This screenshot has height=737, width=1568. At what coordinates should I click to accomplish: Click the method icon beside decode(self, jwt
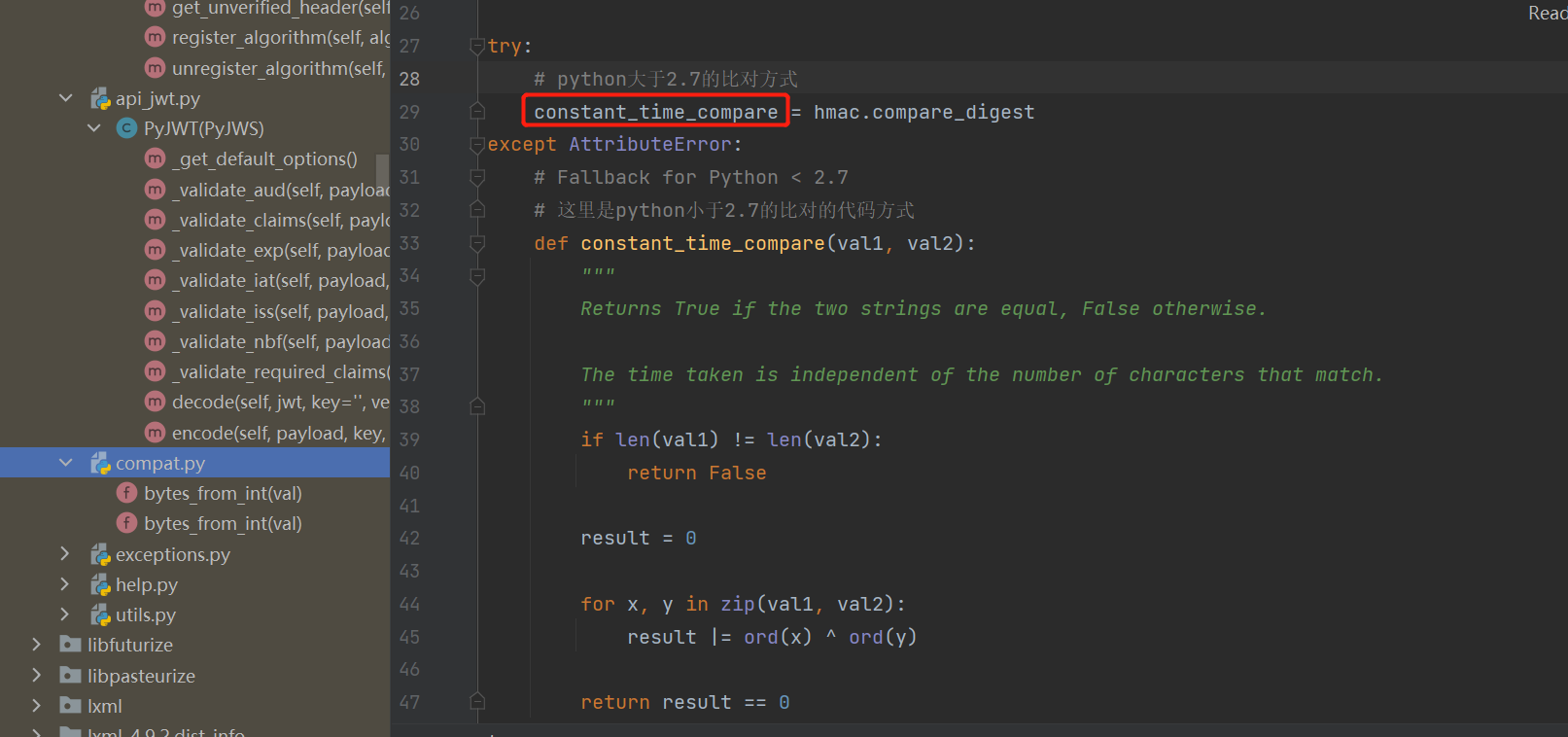(155, 402)
